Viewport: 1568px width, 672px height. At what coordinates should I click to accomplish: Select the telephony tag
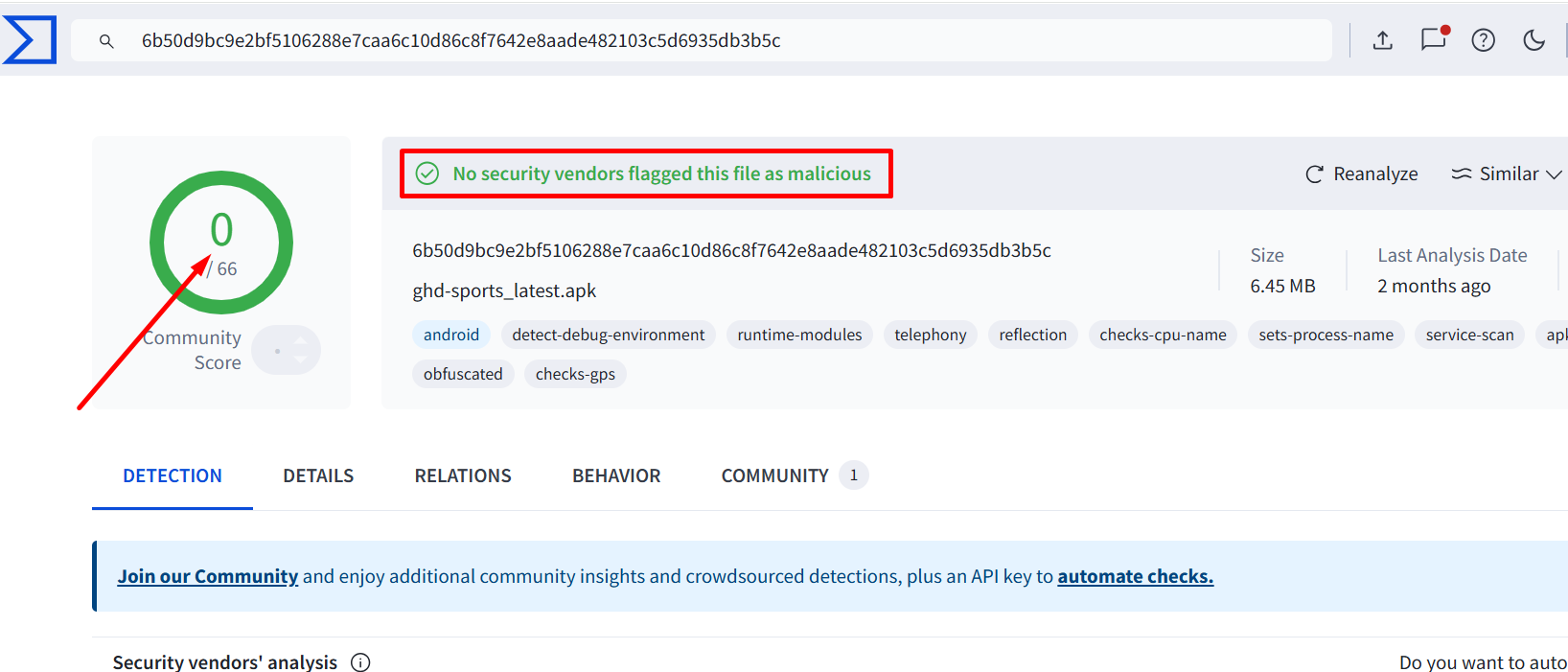930,335
